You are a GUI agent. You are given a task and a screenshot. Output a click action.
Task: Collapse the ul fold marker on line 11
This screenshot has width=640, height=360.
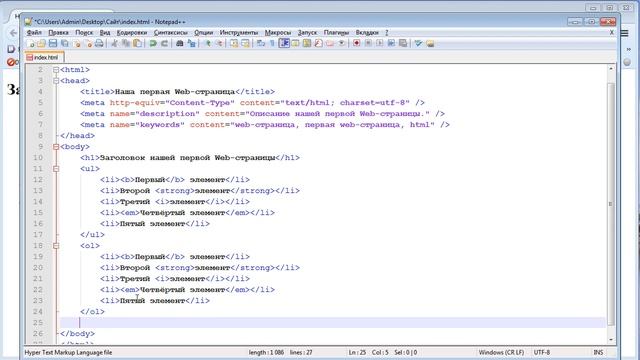[x=56, y=169]
